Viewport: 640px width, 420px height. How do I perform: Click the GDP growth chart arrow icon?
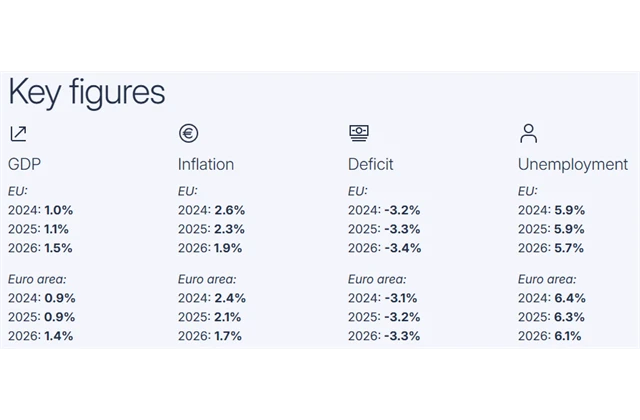18,134
